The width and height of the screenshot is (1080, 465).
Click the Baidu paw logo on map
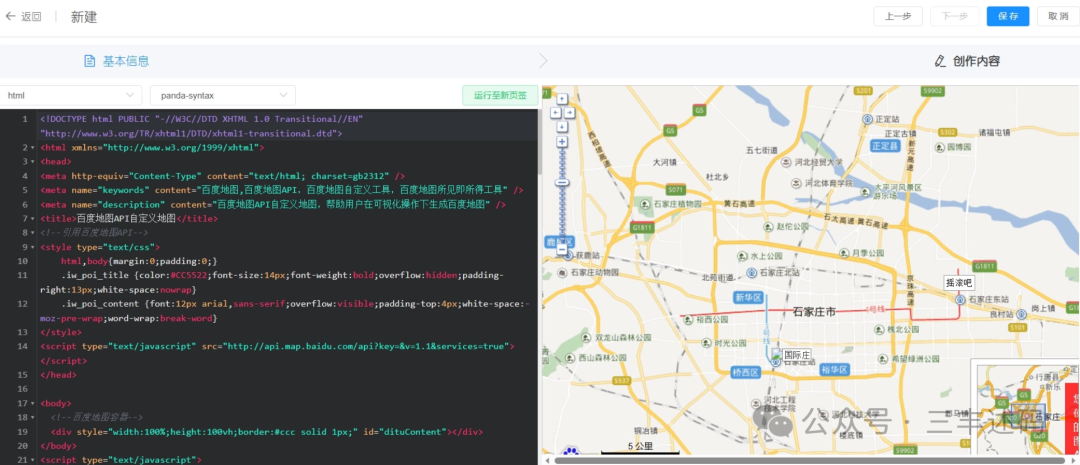point(571,453)
